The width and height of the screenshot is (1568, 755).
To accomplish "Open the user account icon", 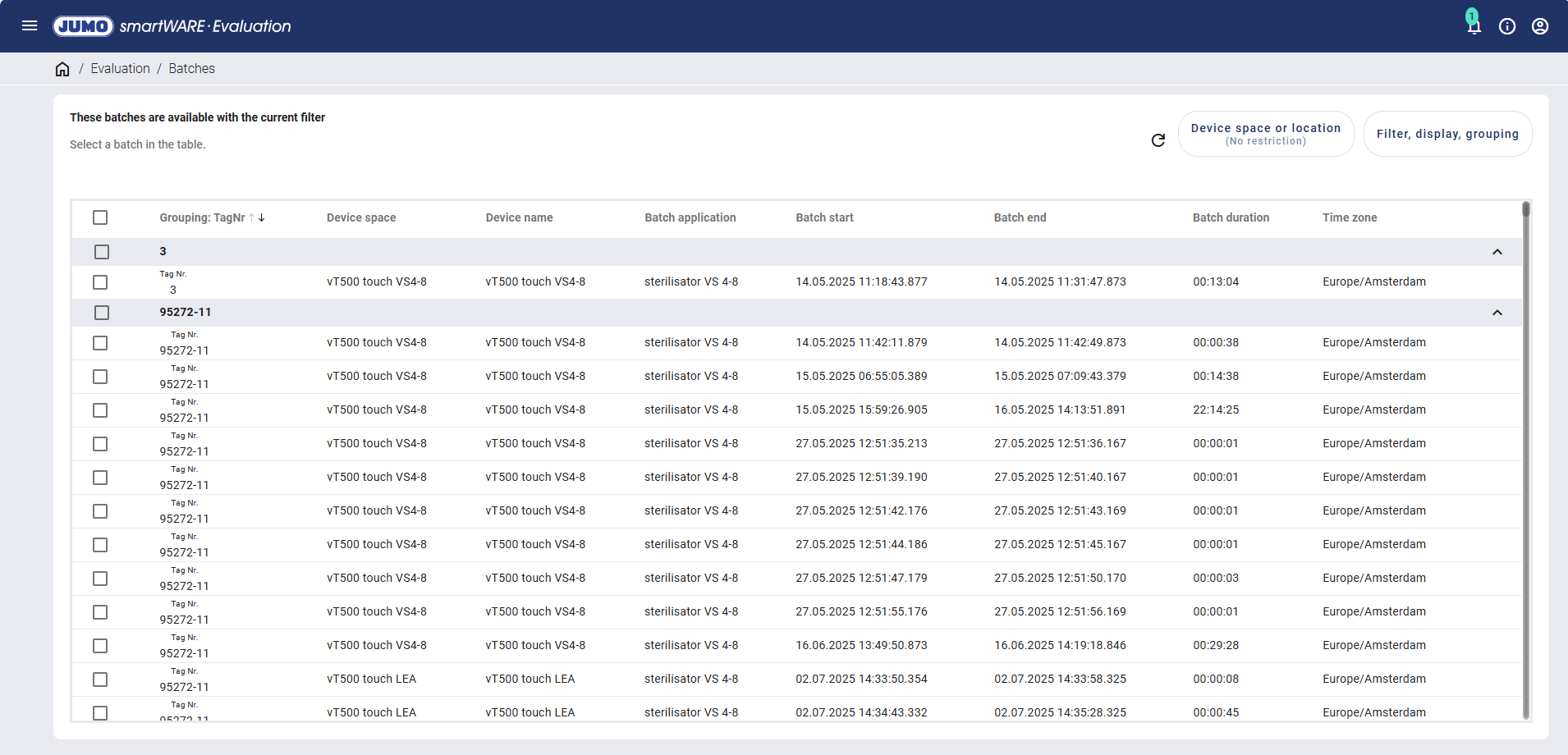I will [x=1539, y=26].
